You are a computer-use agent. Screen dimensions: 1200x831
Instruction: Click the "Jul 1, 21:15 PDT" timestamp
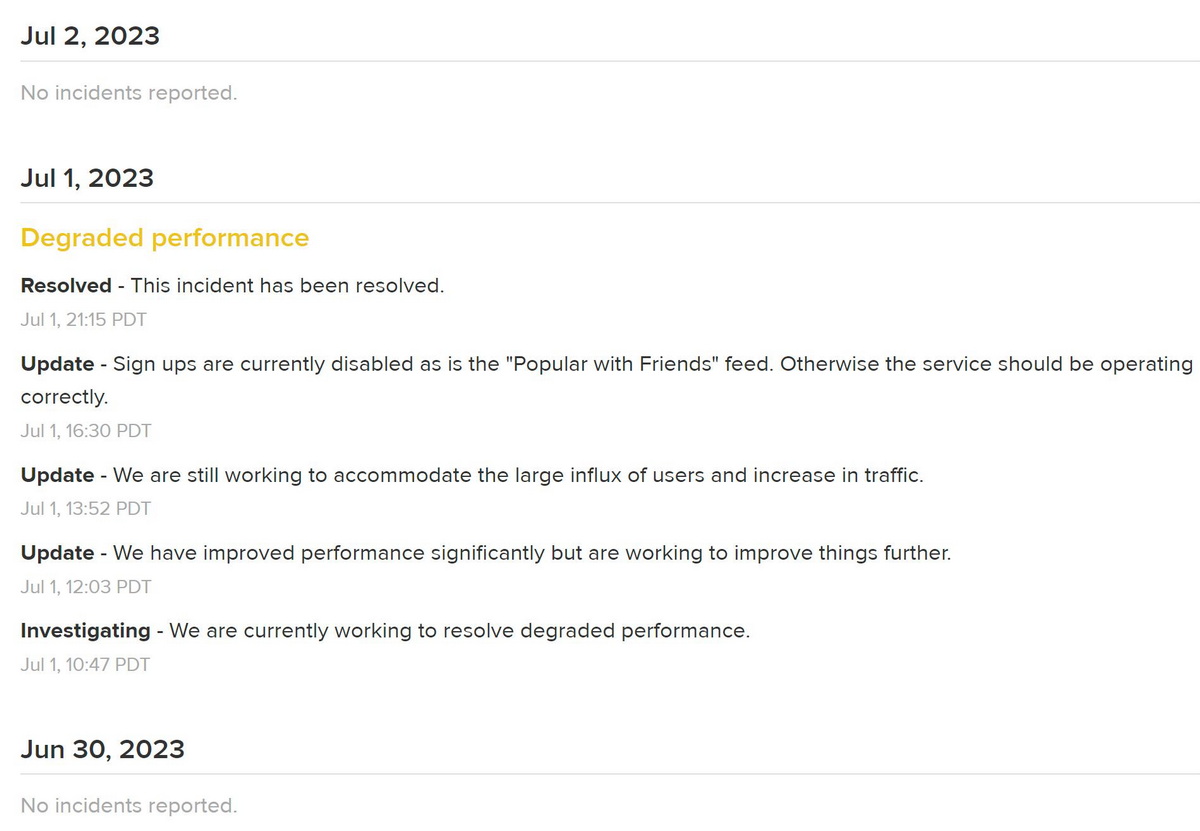click(x=84, y=320)
